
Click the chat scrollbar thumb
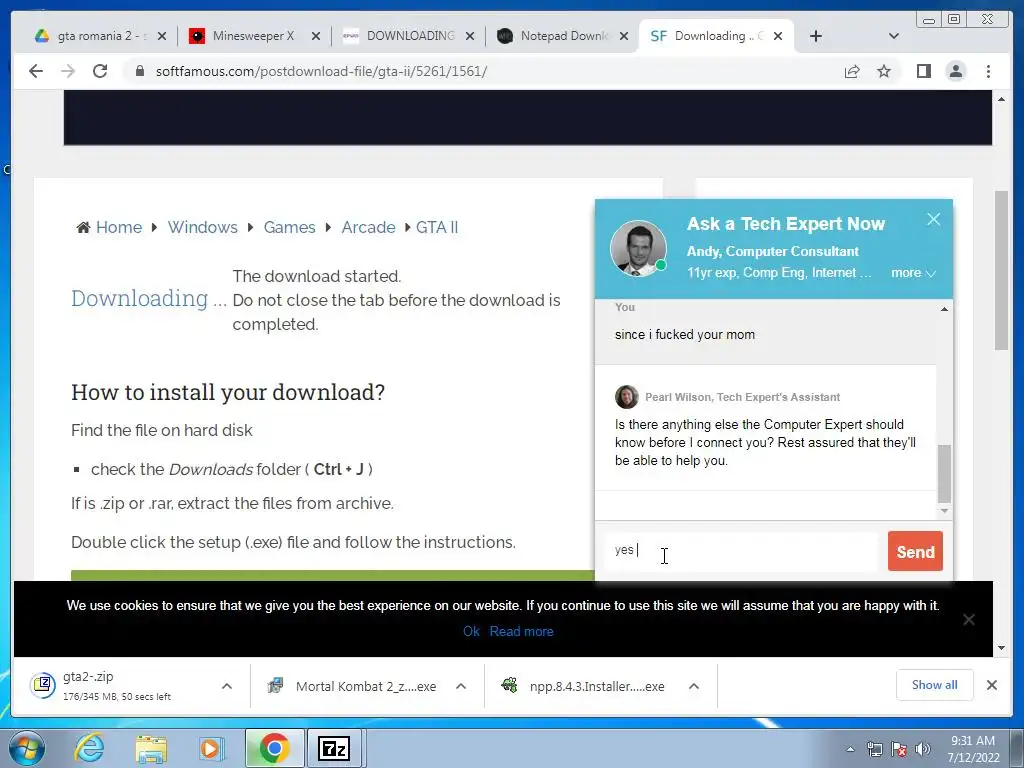(x=944, y=474)
